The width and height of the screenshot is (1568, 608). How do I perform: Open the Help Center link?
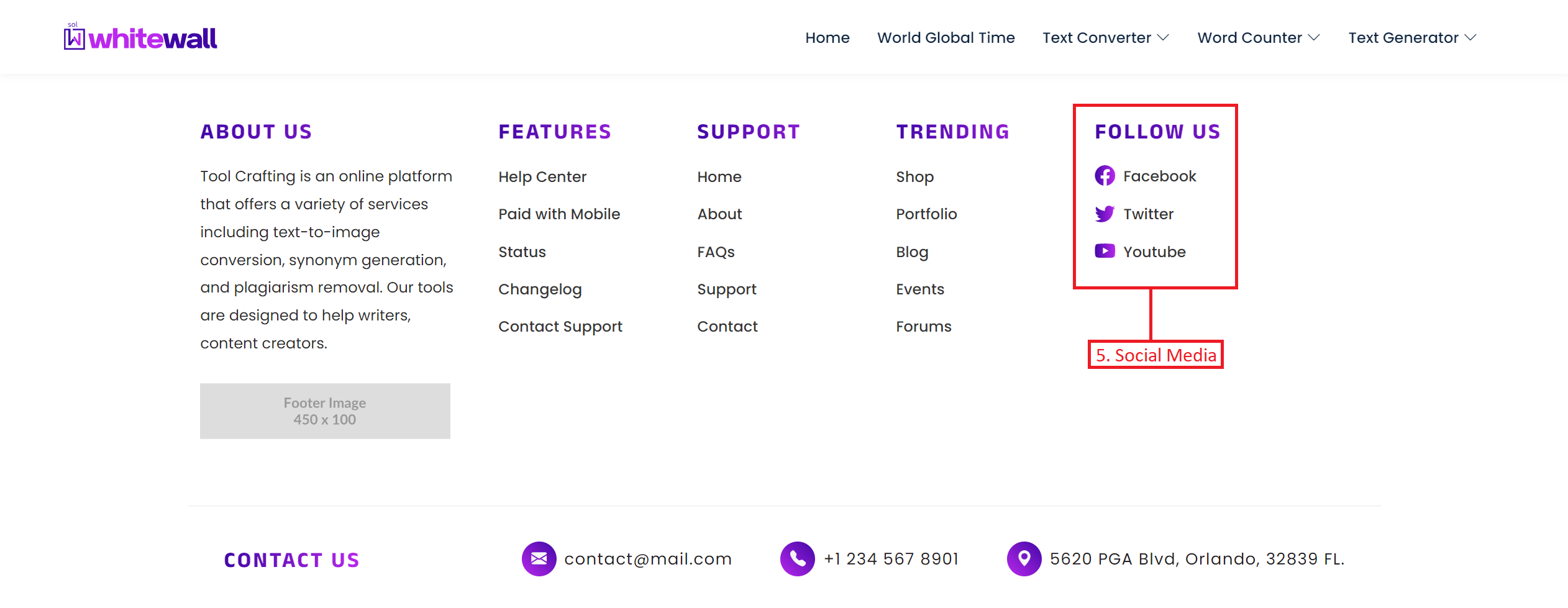pyautogui.click(x=542, y=177)
